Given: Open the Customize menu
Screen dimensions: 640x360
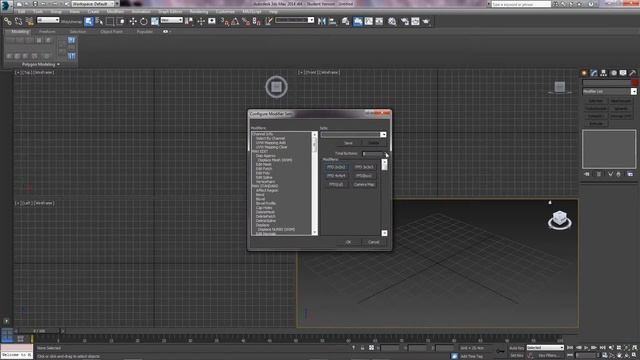Looking at the screenshot, I should click(225, 12).
